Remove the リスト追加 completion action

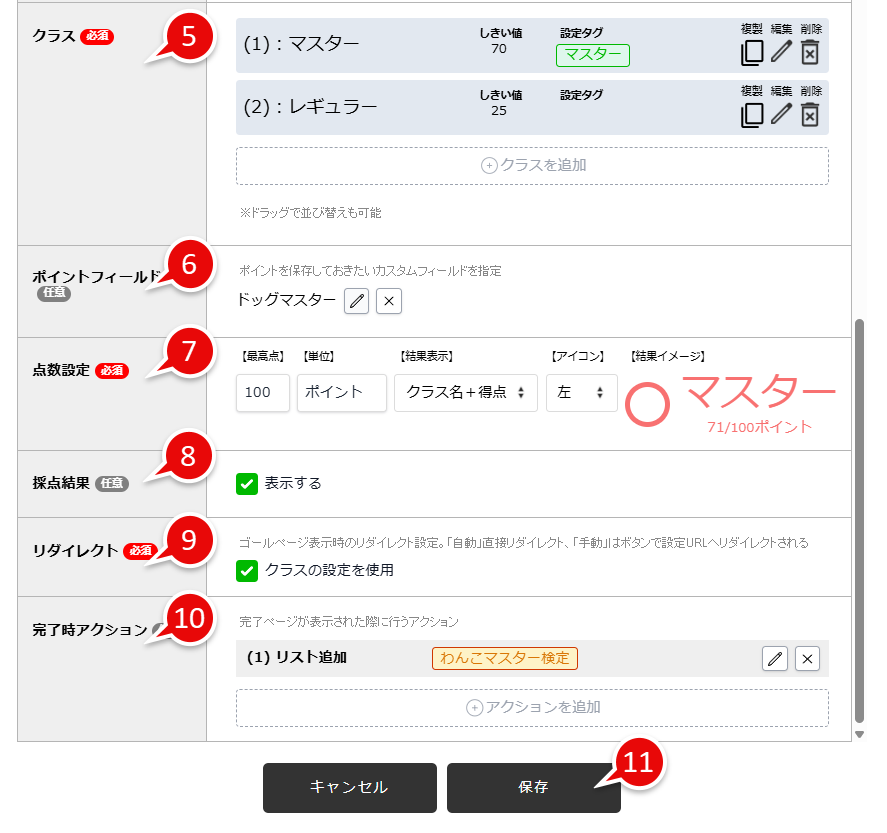[807, 658]
